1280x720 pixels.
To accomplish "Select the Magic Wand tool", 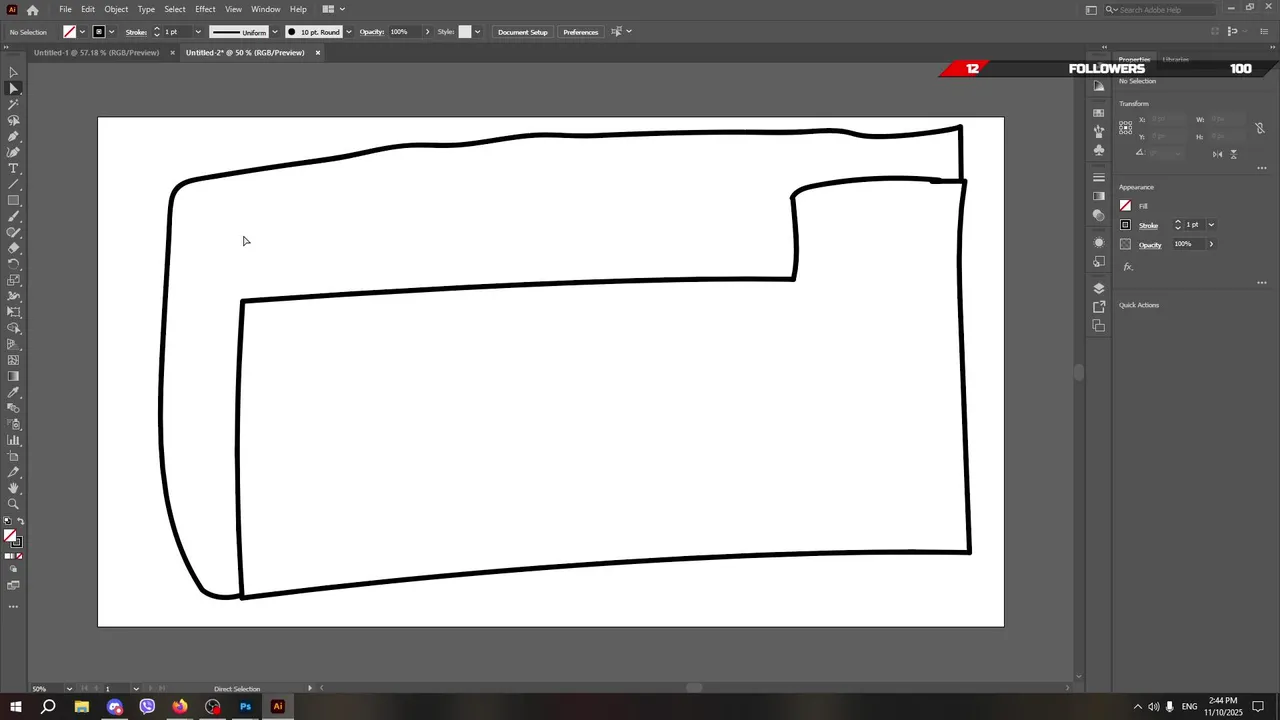I will coord(13,104).
